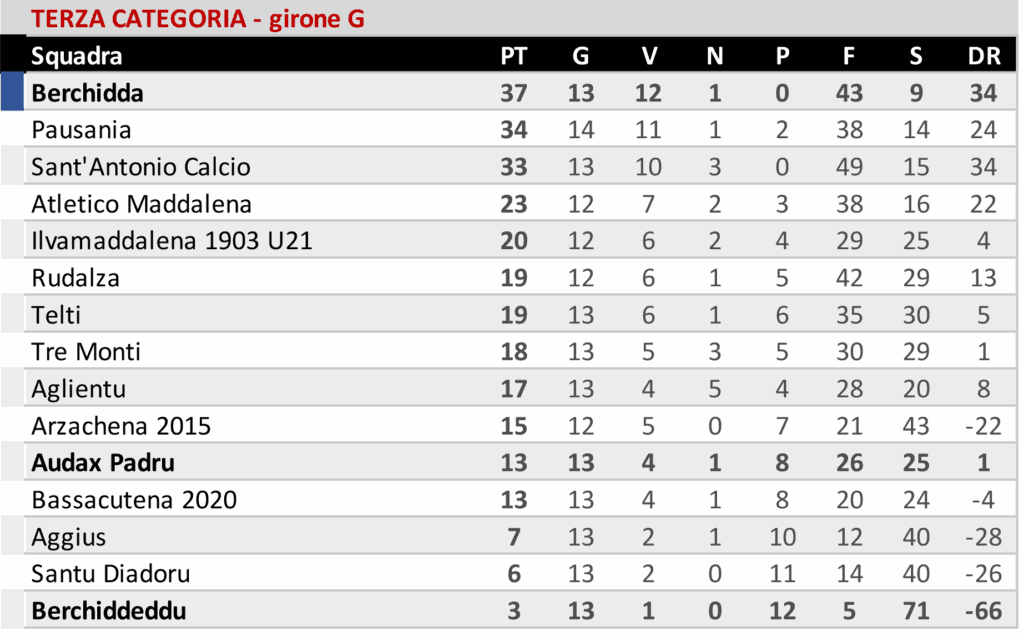This screenshot has height=636, width=1024.
Task: Select the Pausania team row
Action: pos(81,130)
